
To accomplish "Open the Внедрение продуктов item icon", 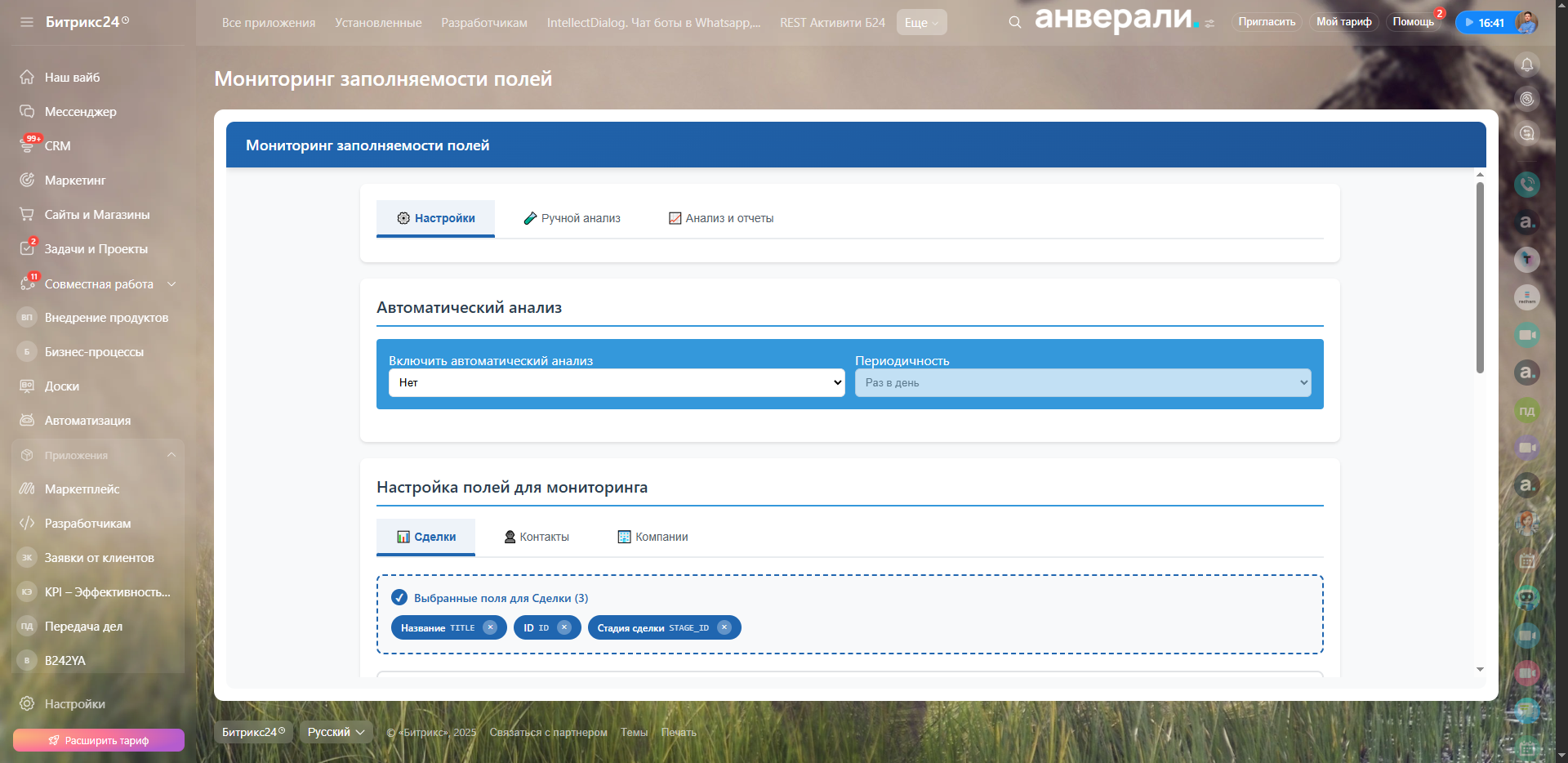I will pyautogui.click(x=27, y=318).
